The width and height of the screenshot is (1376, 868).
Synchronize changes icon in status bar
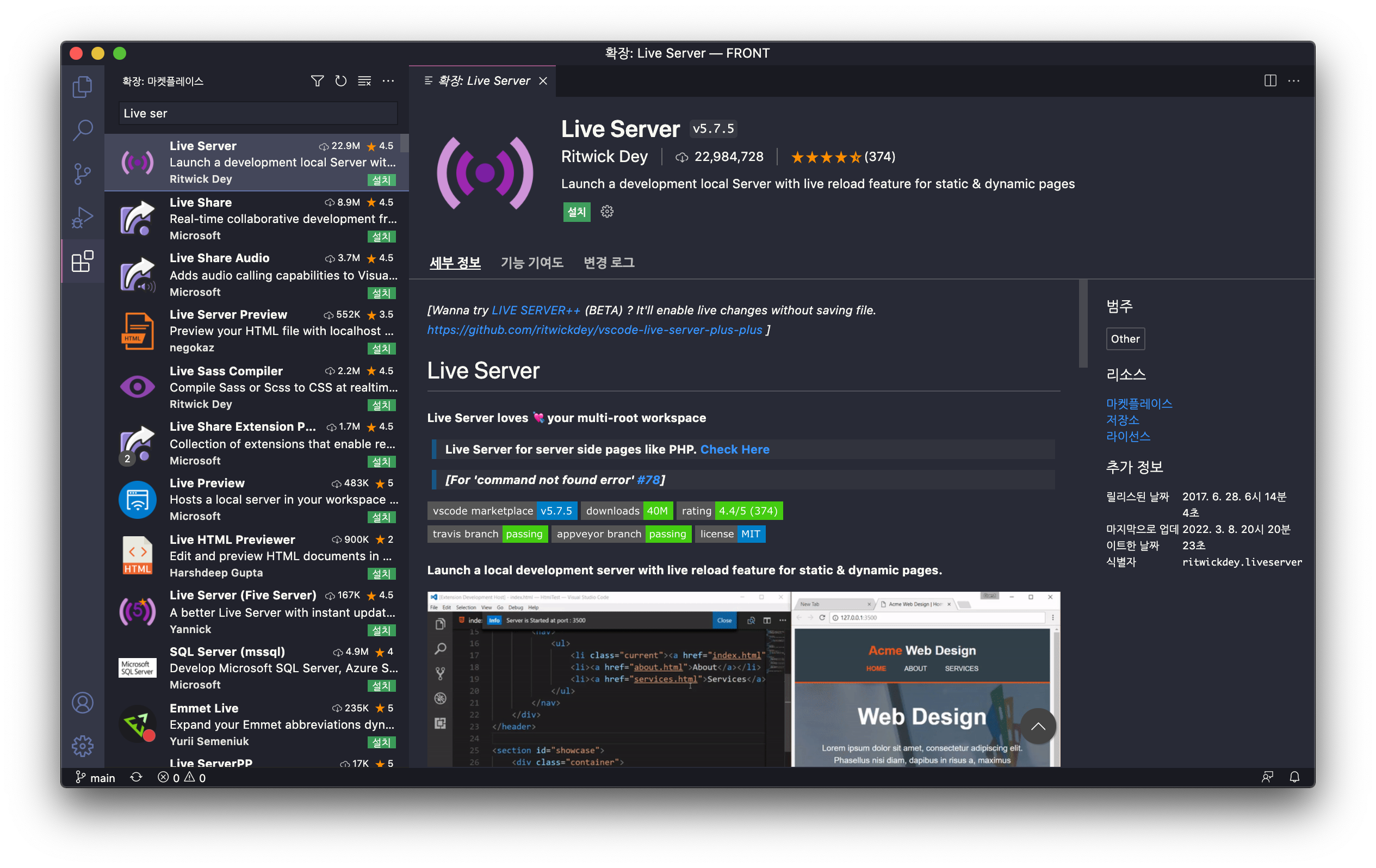coord(136,778)
